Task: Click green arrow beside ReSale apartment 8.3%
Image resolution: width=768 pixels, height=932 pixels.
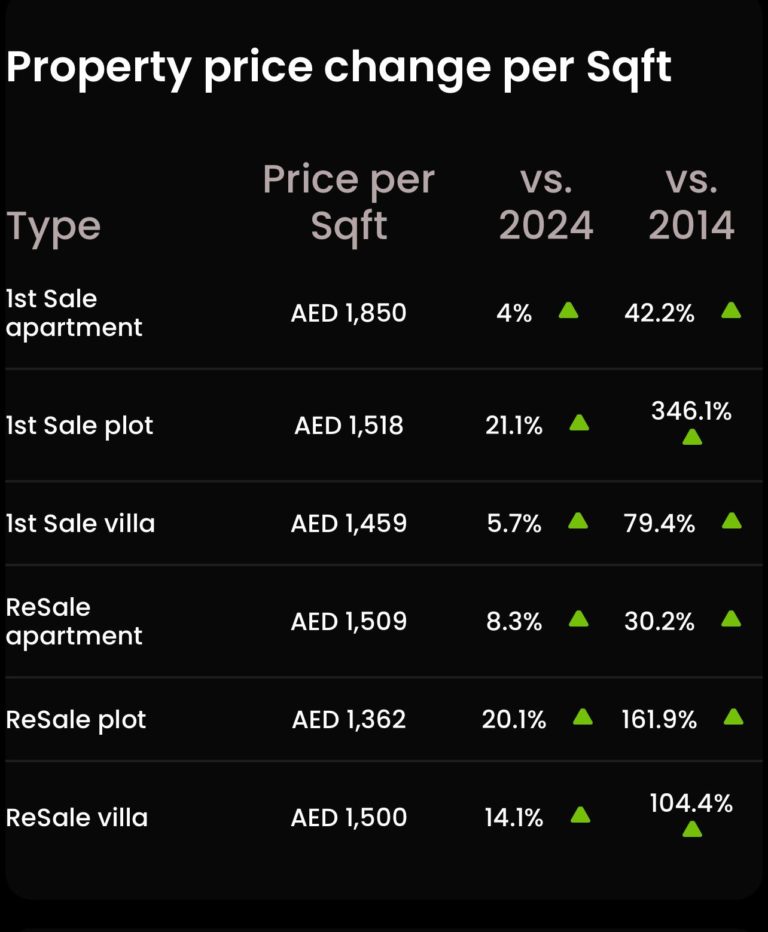Action: tap(578, 619)
